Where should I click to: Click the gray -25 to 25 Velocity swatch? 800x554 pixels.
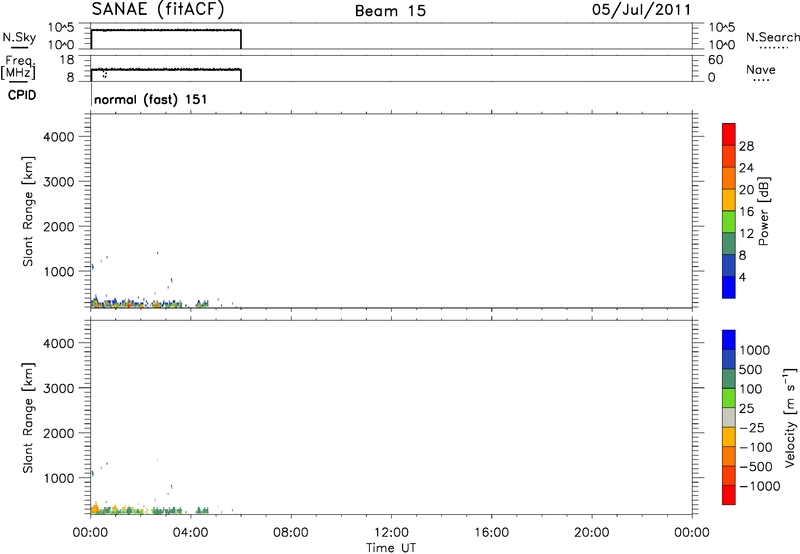[729, 417]
